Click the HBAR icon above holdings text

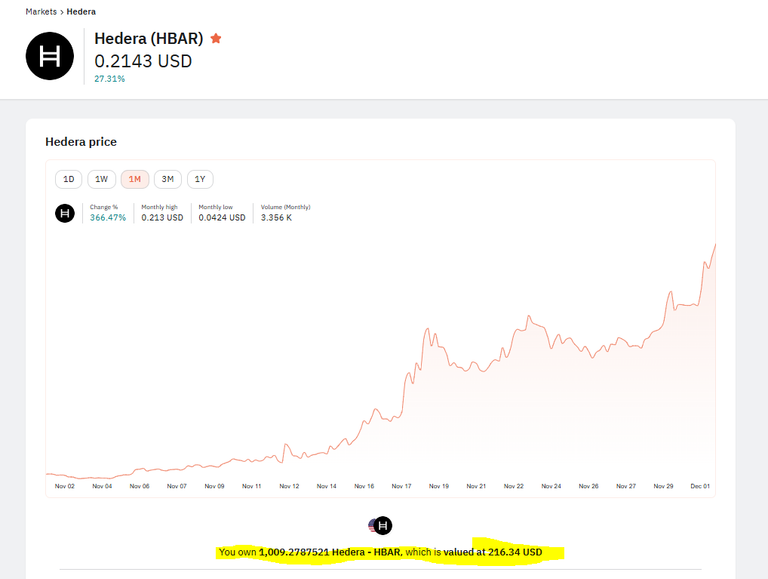click(x=384, y=526)
